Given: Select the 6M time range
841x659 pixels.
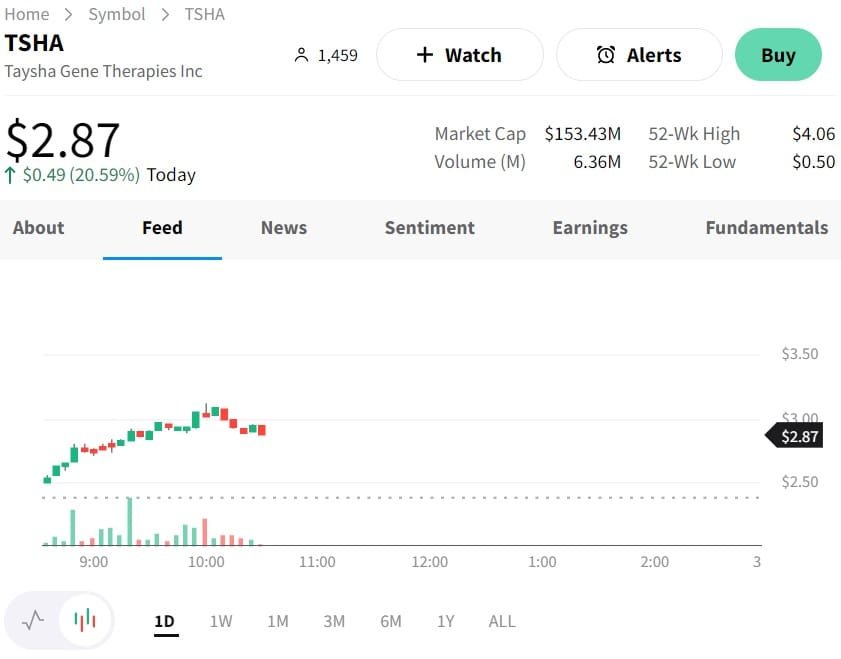Looking at the screenshot, I should 391,621.
